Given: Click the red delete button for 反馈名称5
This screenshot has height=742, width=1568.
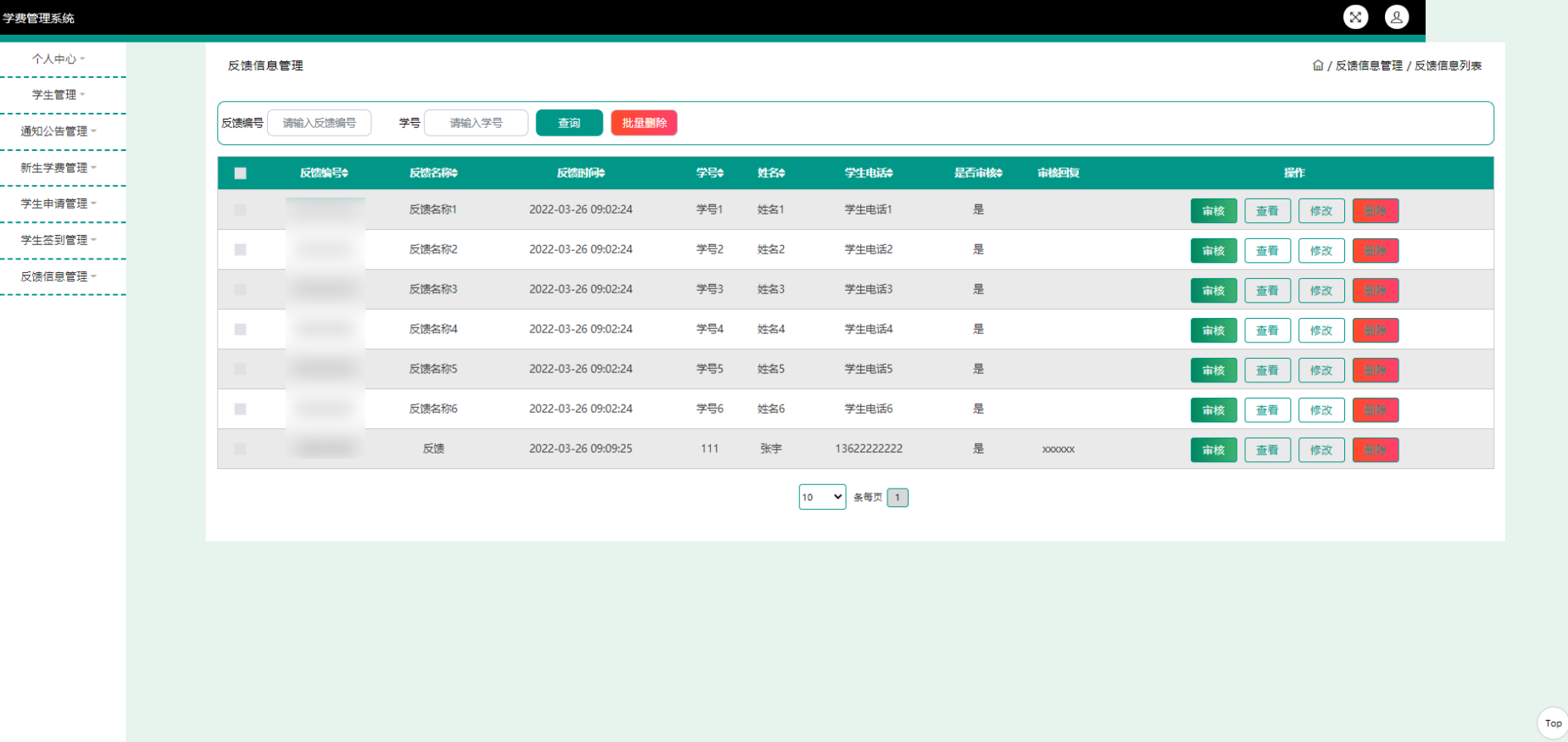Looking at the screenshot, I should (x=1376, y=371).
